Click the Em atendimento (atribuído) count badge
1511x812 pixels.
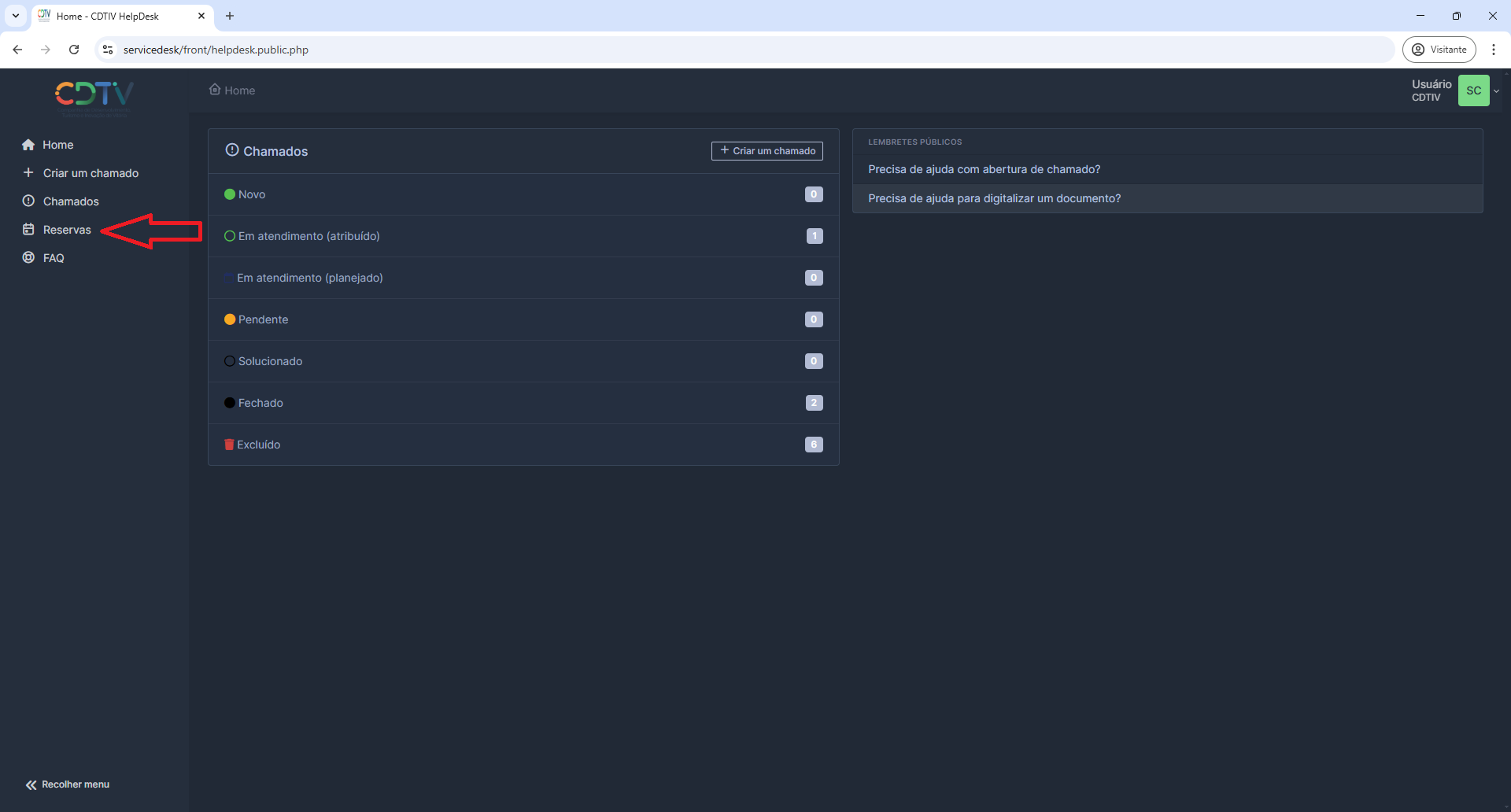[814, 236]
